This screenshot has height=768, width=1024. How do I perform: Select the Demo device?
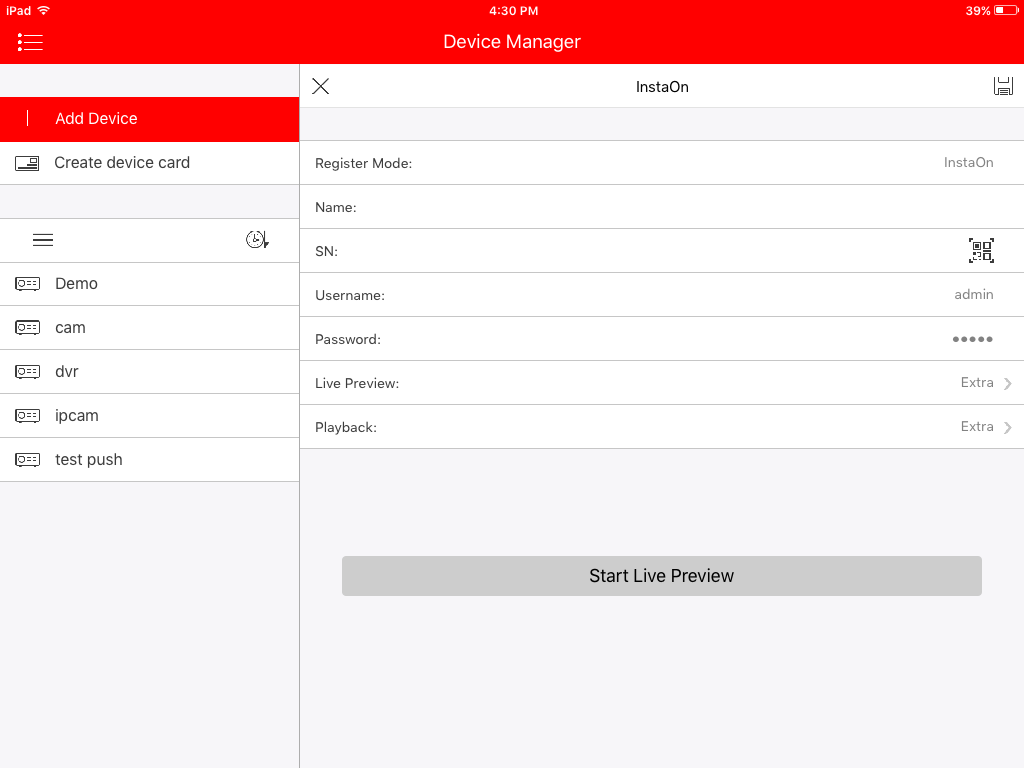150,284
